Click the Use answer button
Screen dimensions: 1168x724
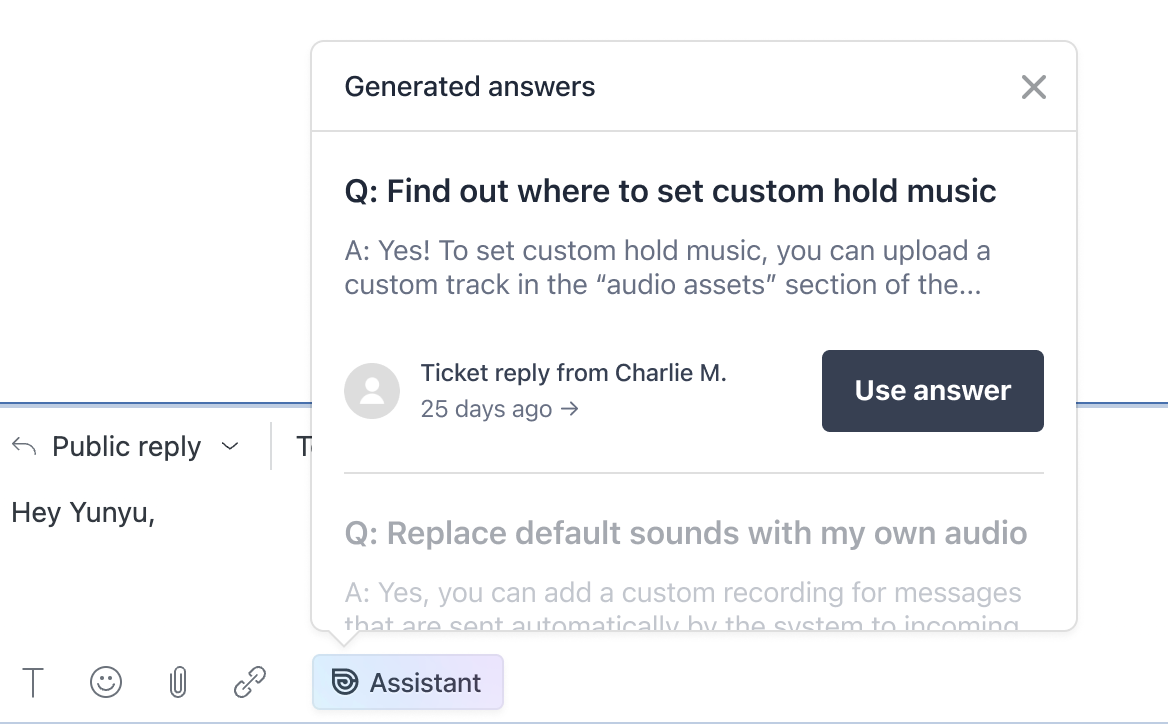pos(933,391)
